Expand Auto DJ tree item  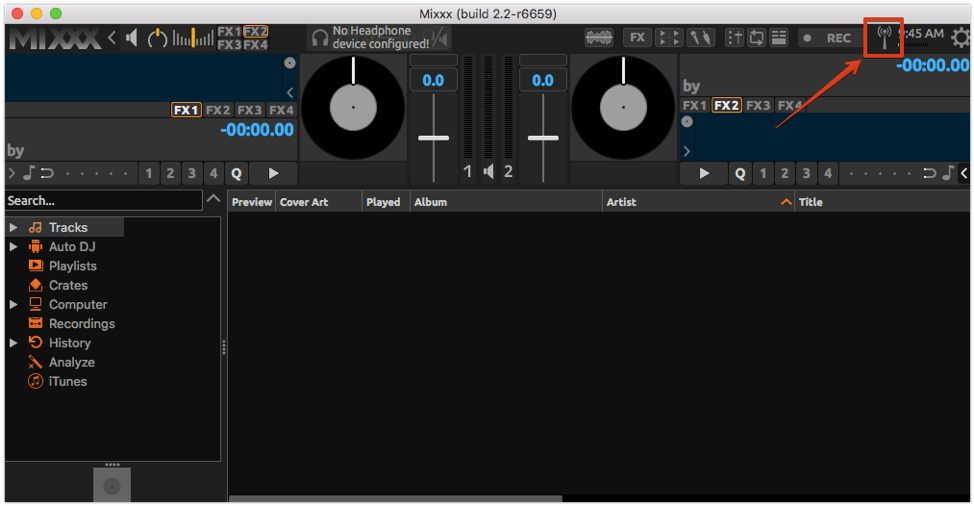[x=13, y=246]
